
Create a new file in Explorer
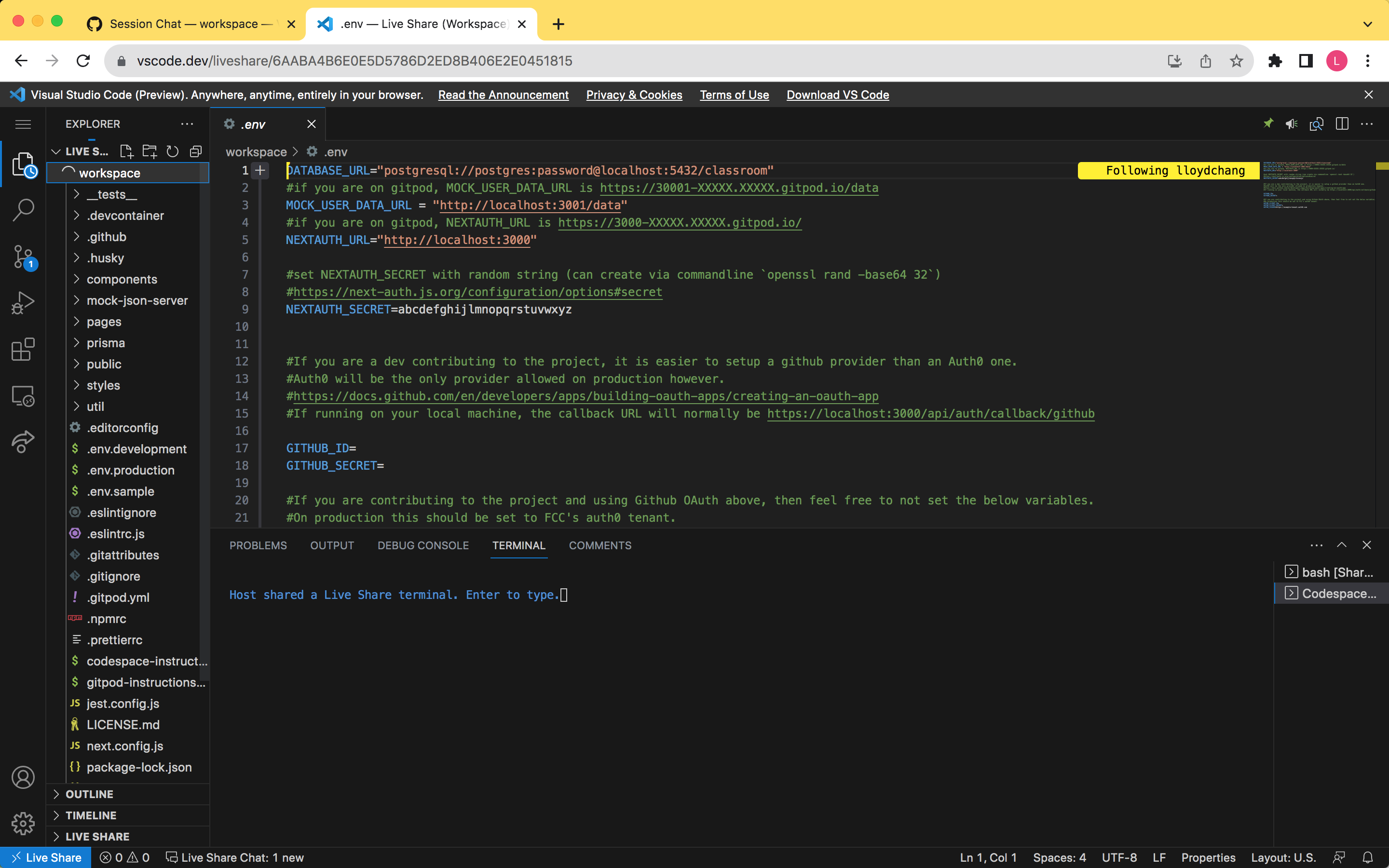[x=127, y=151]
